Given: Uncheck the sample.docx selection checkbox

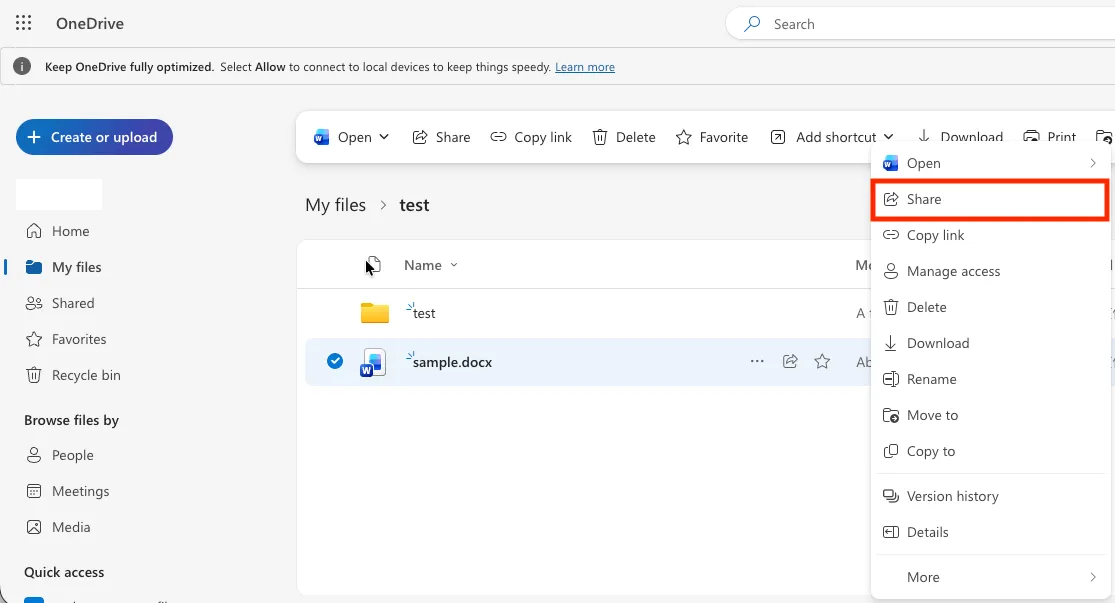Looking at the screenshot, I should (335, 361).
